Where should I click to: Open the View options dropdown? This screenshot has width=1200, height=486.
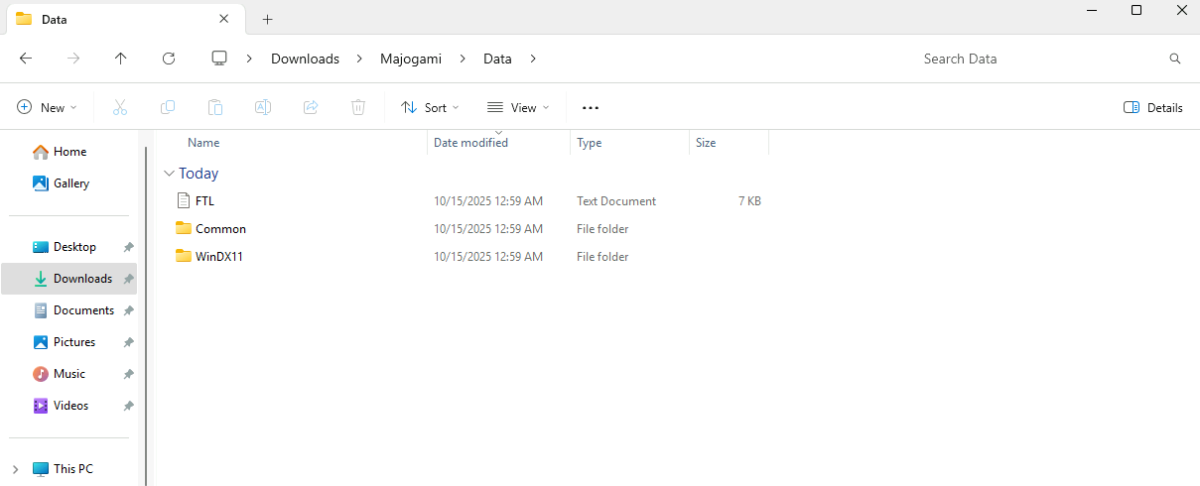518,107
